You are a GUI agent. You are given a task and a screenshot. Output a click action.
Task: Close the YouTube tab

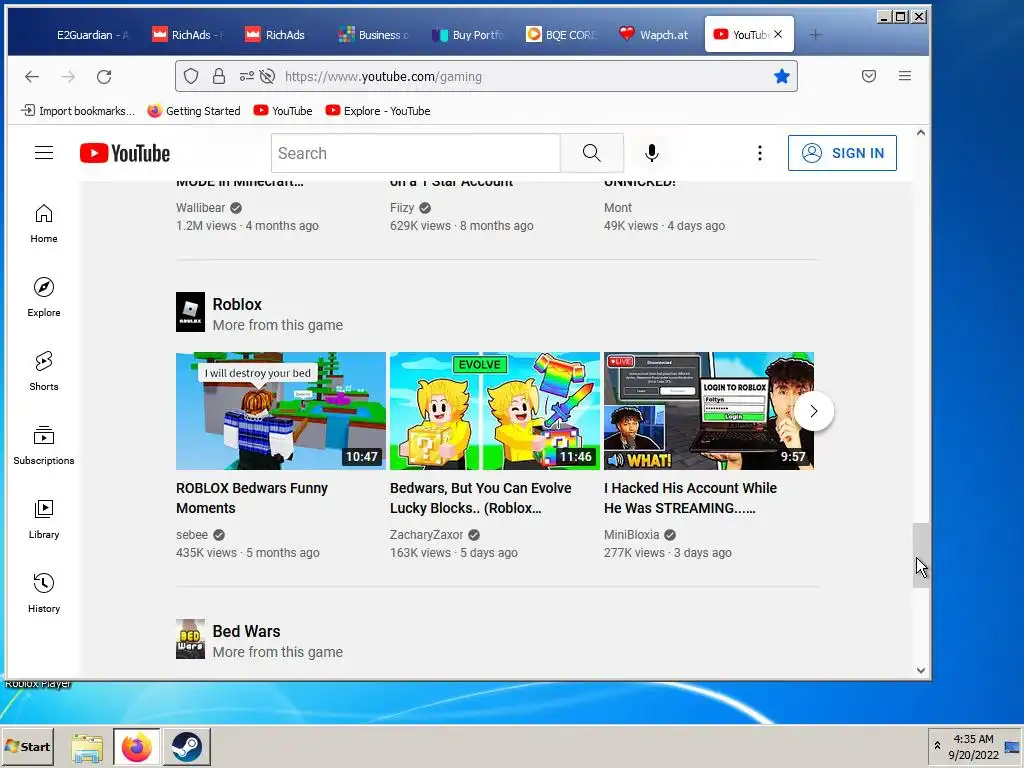coord(778,34)
